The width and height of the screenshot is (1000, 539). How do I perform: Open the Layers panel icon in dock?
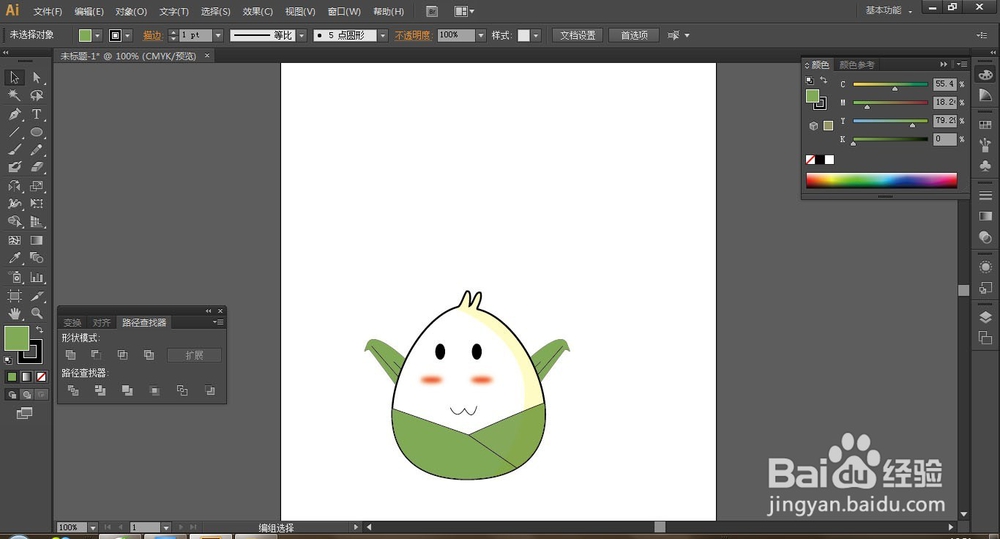[985, 317]
